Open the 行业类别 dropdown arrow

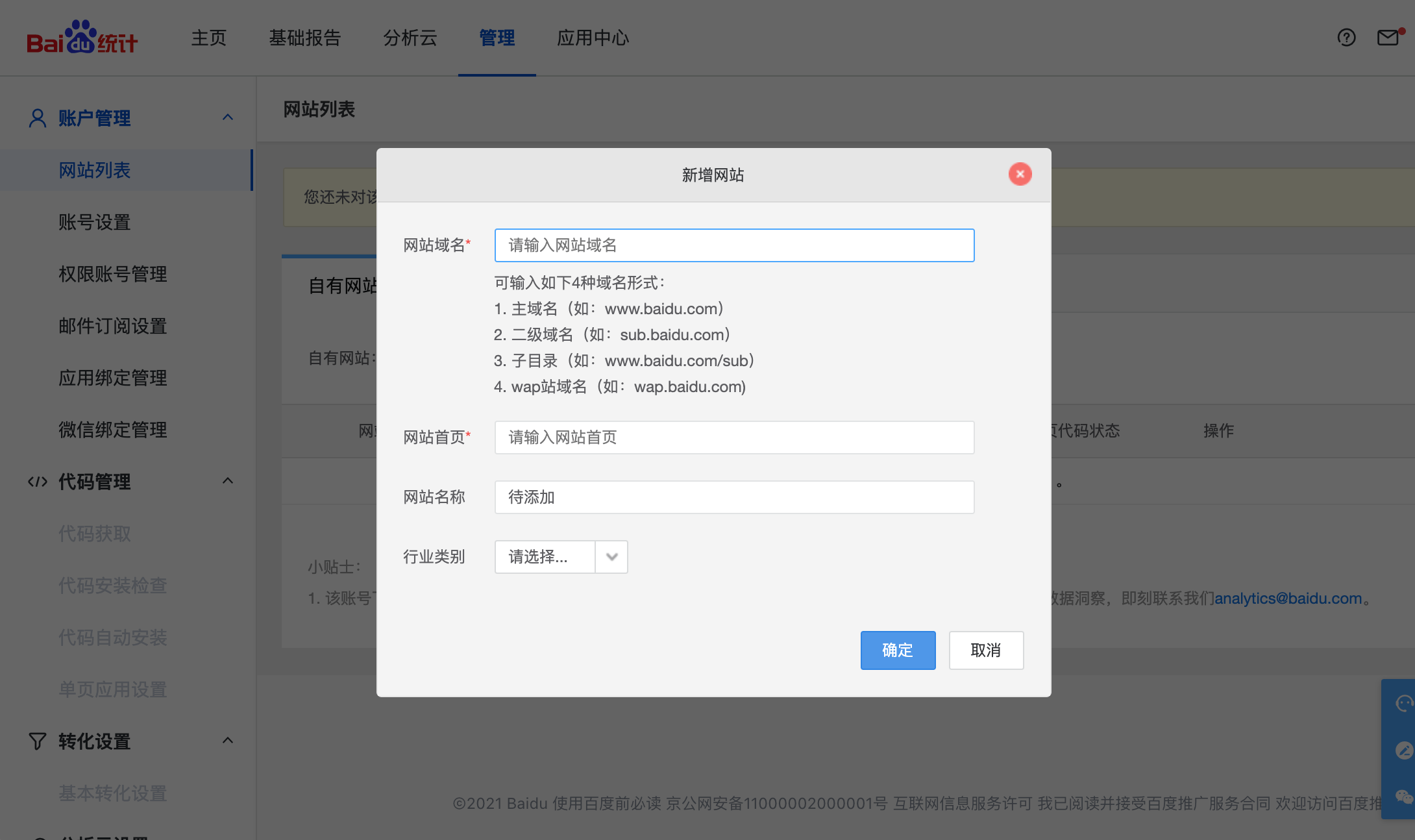coord(611,557)
